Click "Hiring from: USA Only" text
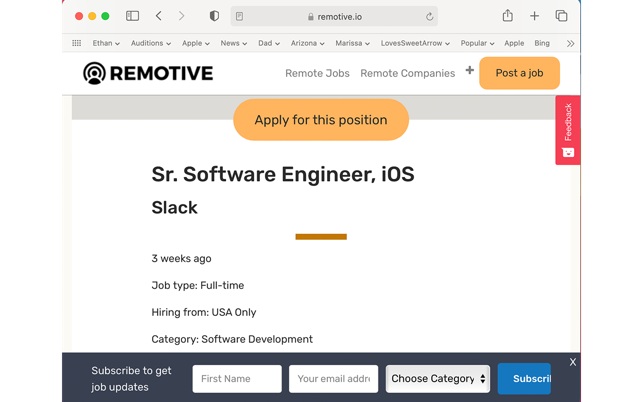The height and width of the screenshot is (402, 643). pyautogui.click(x=204, y=313)
